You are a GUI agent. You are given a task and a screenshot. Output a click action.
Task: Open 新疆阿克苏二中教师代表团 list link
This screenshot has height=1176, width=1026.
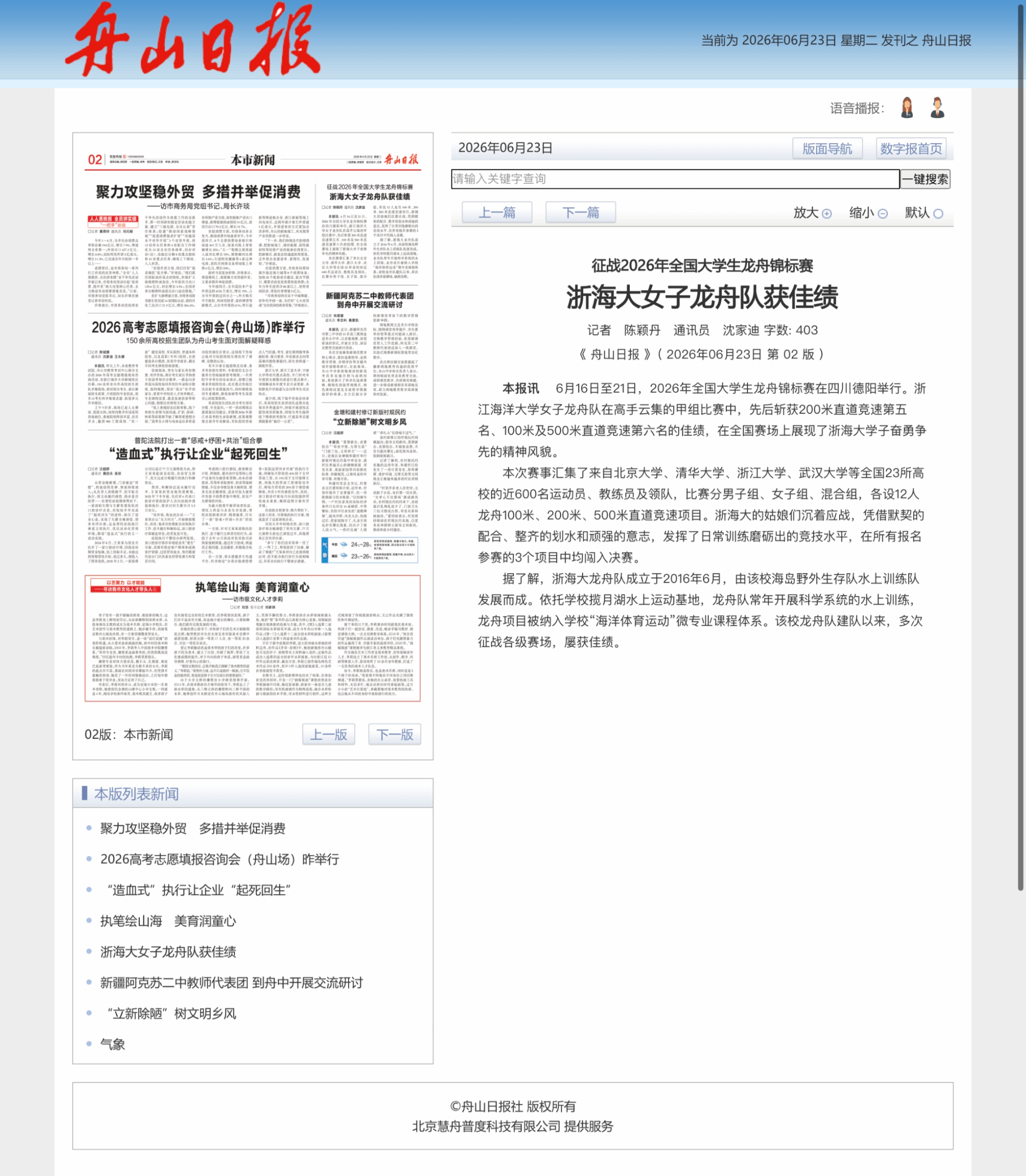(232, 983)
